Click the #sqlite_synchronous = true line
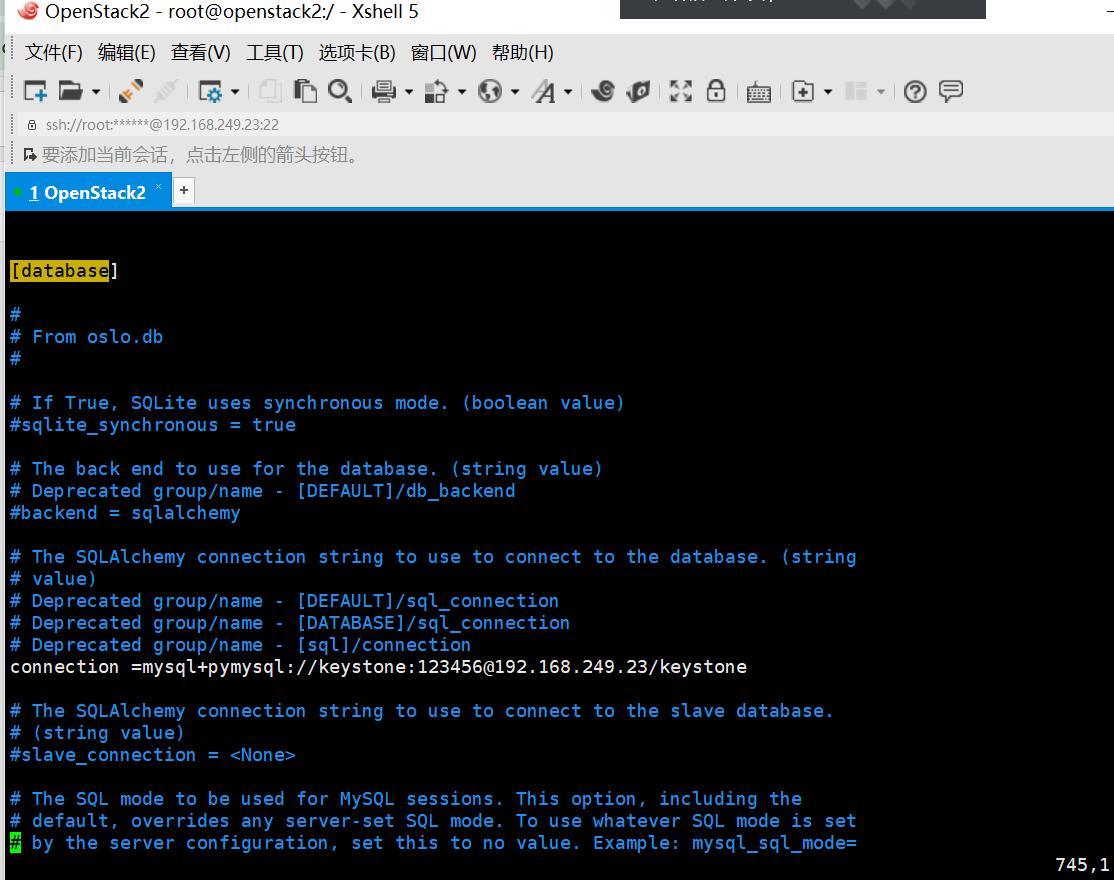The height and width of the screenshot is (880, 1114). [153, 425]
